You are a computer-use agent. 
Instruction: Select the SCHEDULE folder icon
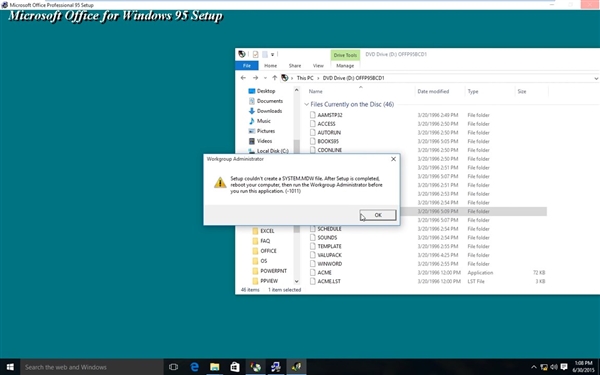313,229
